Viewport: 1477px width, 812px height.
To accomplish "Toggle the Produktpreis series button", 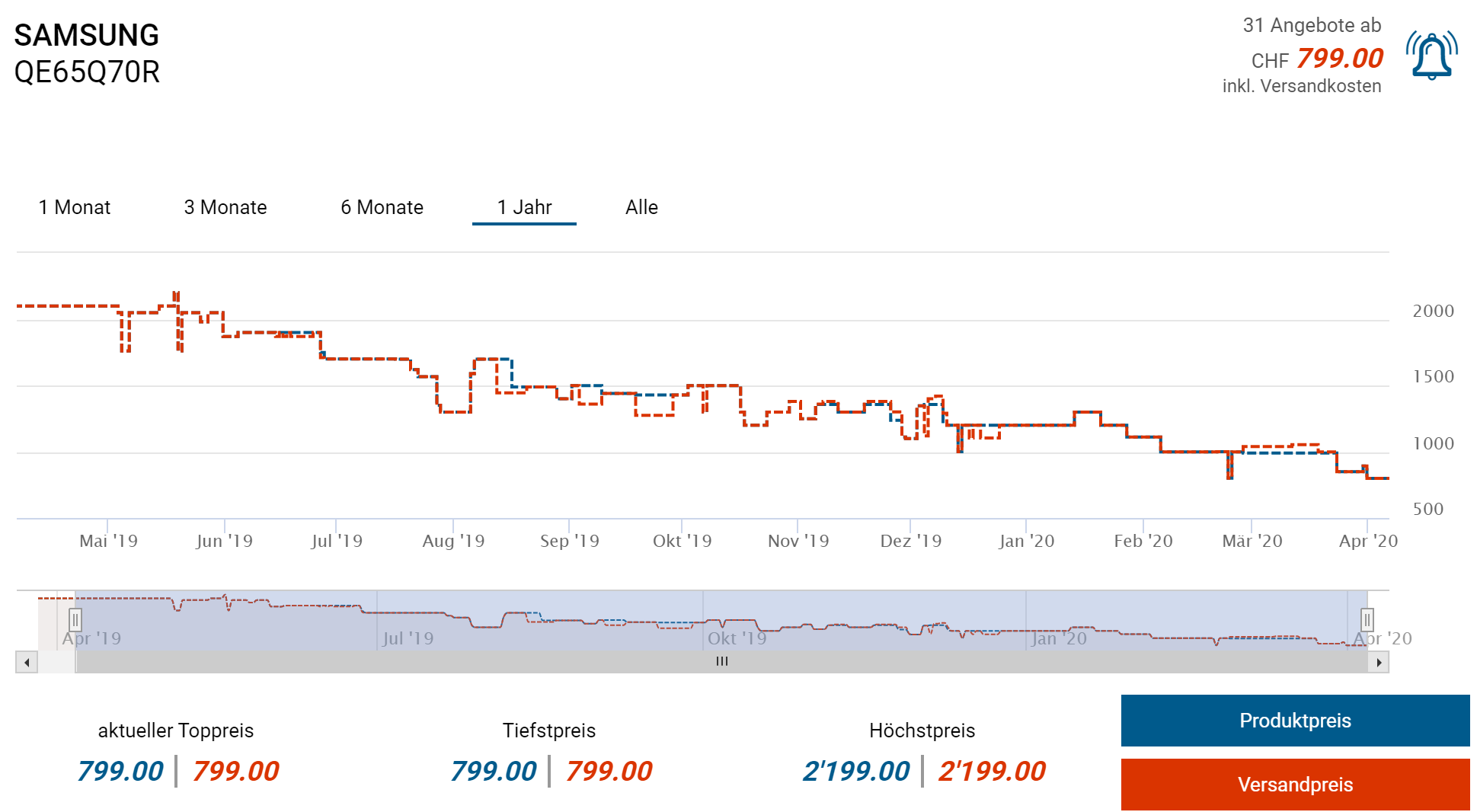I will pyautogui.click(x=1295, y=721).
